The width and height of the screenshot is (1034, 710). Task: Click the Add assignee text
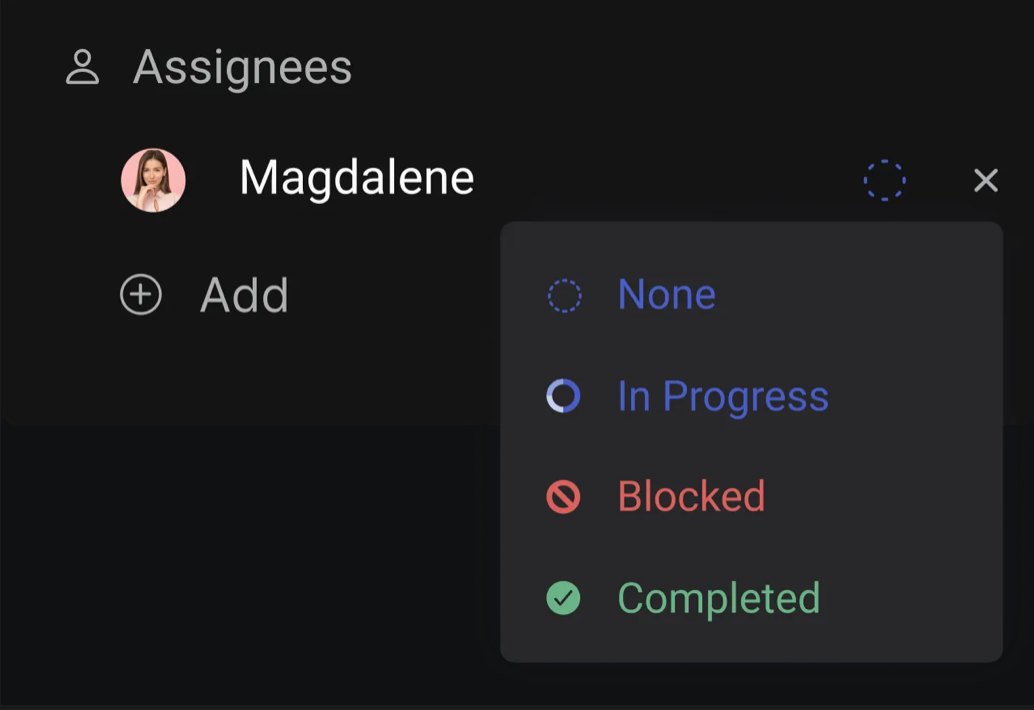pos(244,295)
